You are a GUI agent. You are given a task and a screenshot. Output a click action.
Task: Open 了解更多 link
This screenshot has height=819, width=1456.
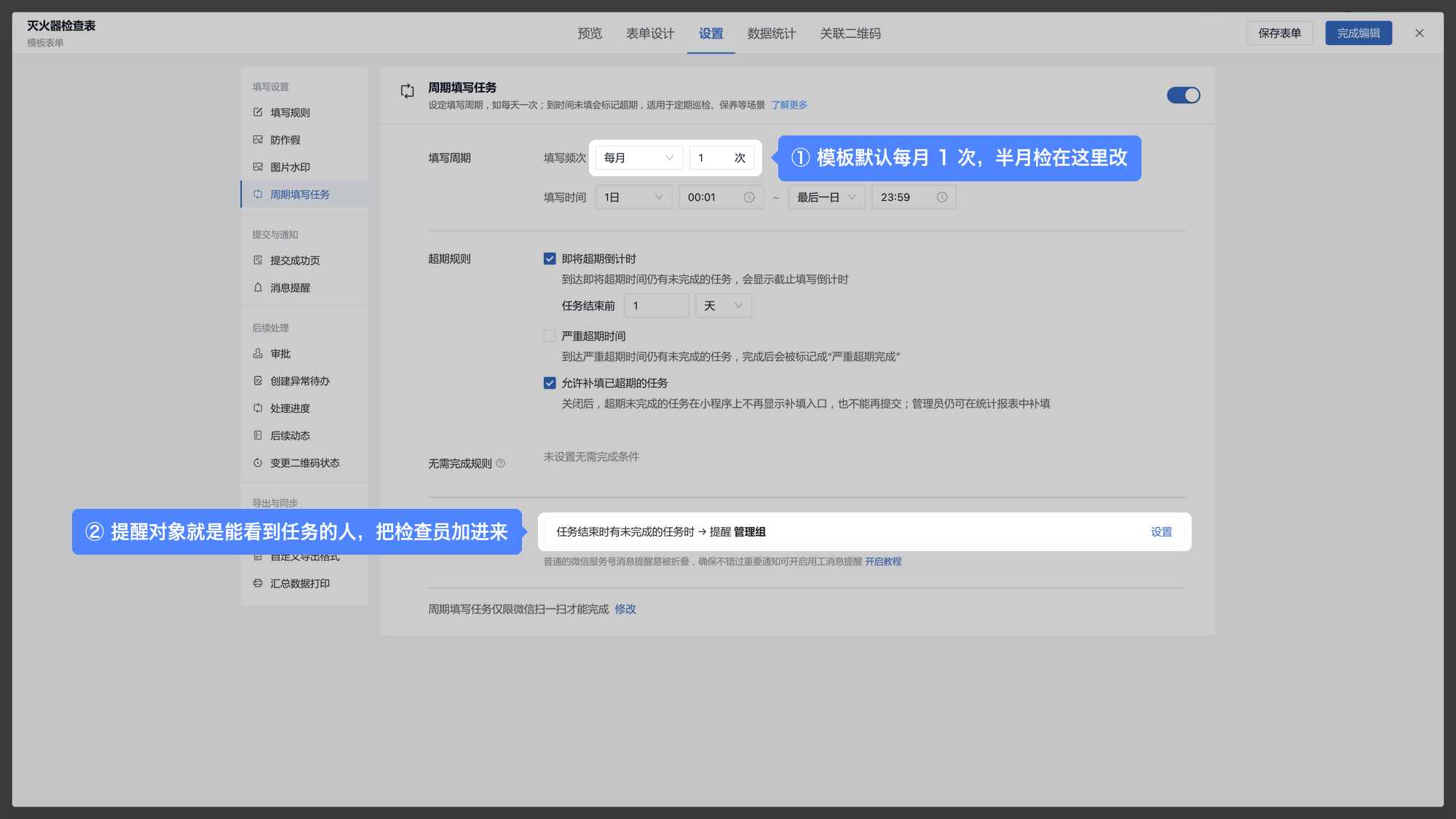(789, 105)
